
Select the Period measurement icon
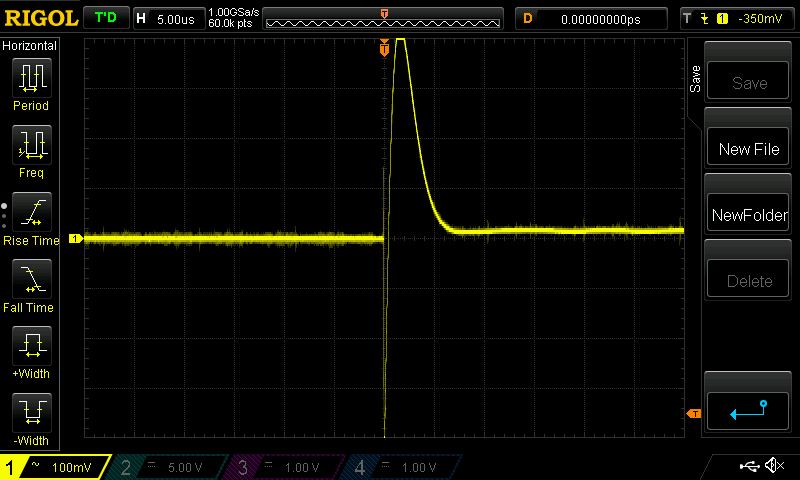[x=32, y=78]
